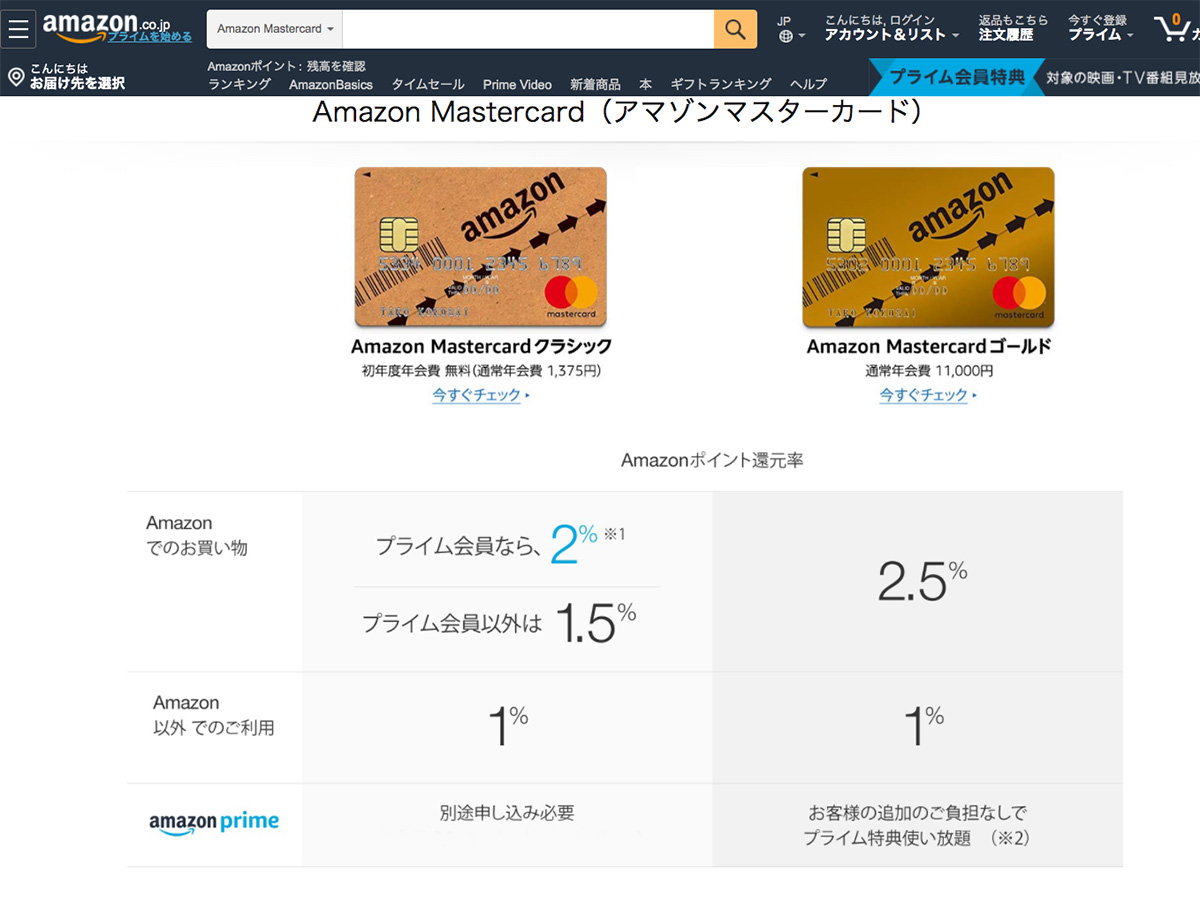Open Prime Video from the navigation bar
The width and height of the screenshot is (1200, 900).
517,85
